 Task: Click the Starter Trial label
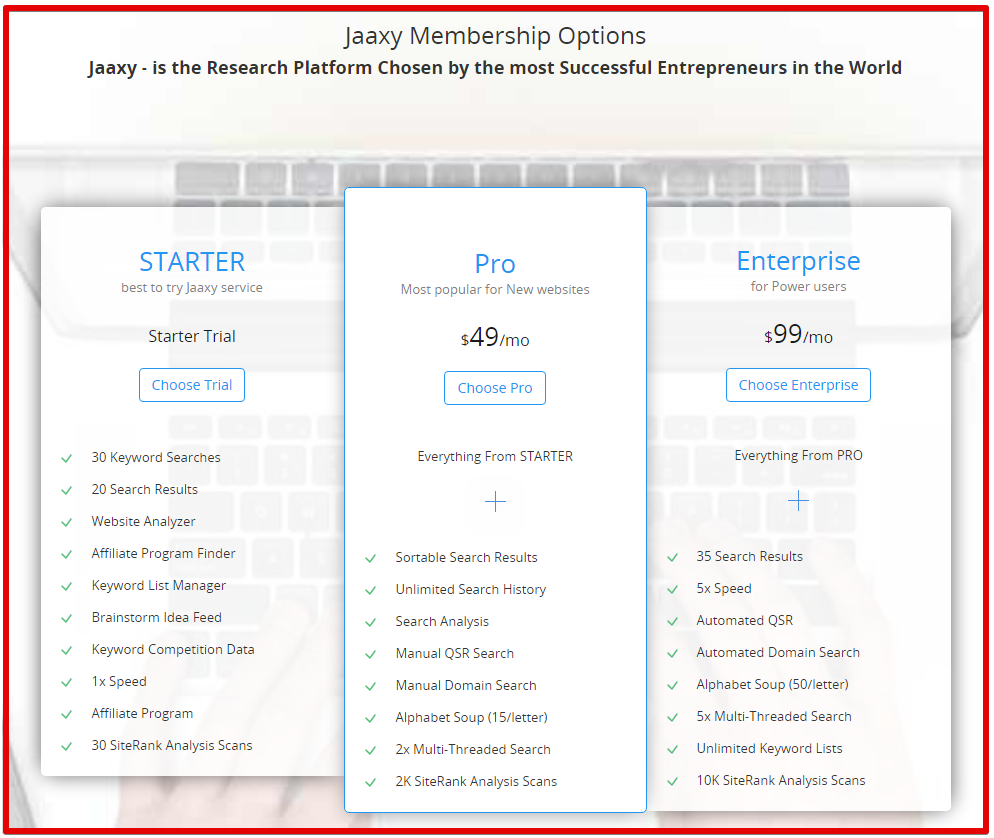(192, 336)
